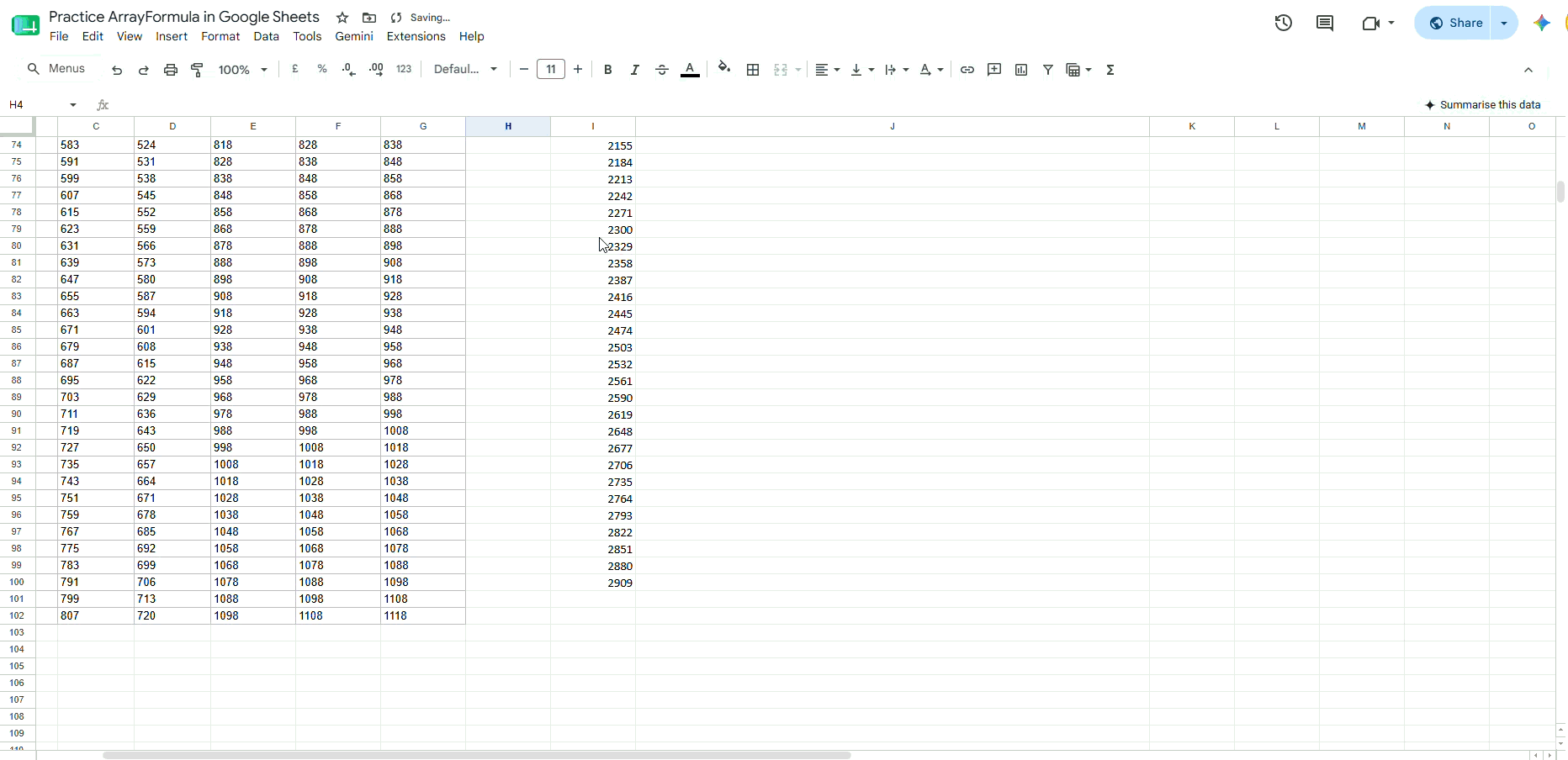1568x760 pixels.
Task: Click the Undo icon in toolbar
Action: [117, 70]
